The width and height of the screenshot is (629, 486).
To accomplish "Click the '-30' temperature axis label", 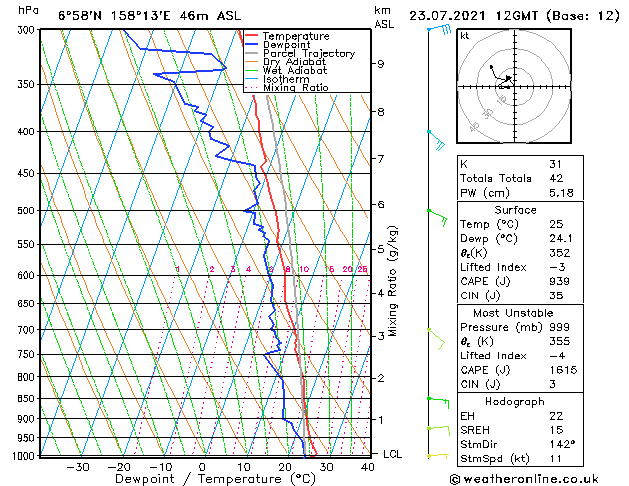I will point(78,467).
